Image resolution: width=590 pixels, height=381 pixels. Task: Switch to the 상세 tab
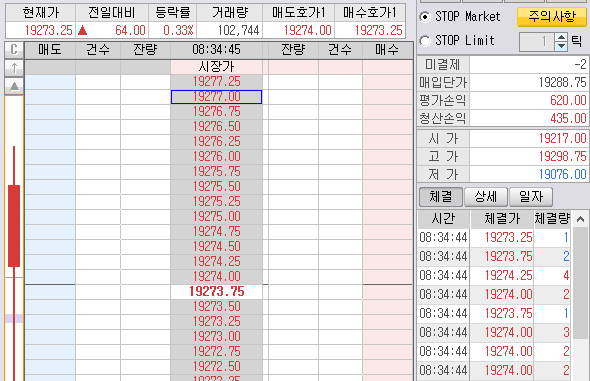click(486, 197)
